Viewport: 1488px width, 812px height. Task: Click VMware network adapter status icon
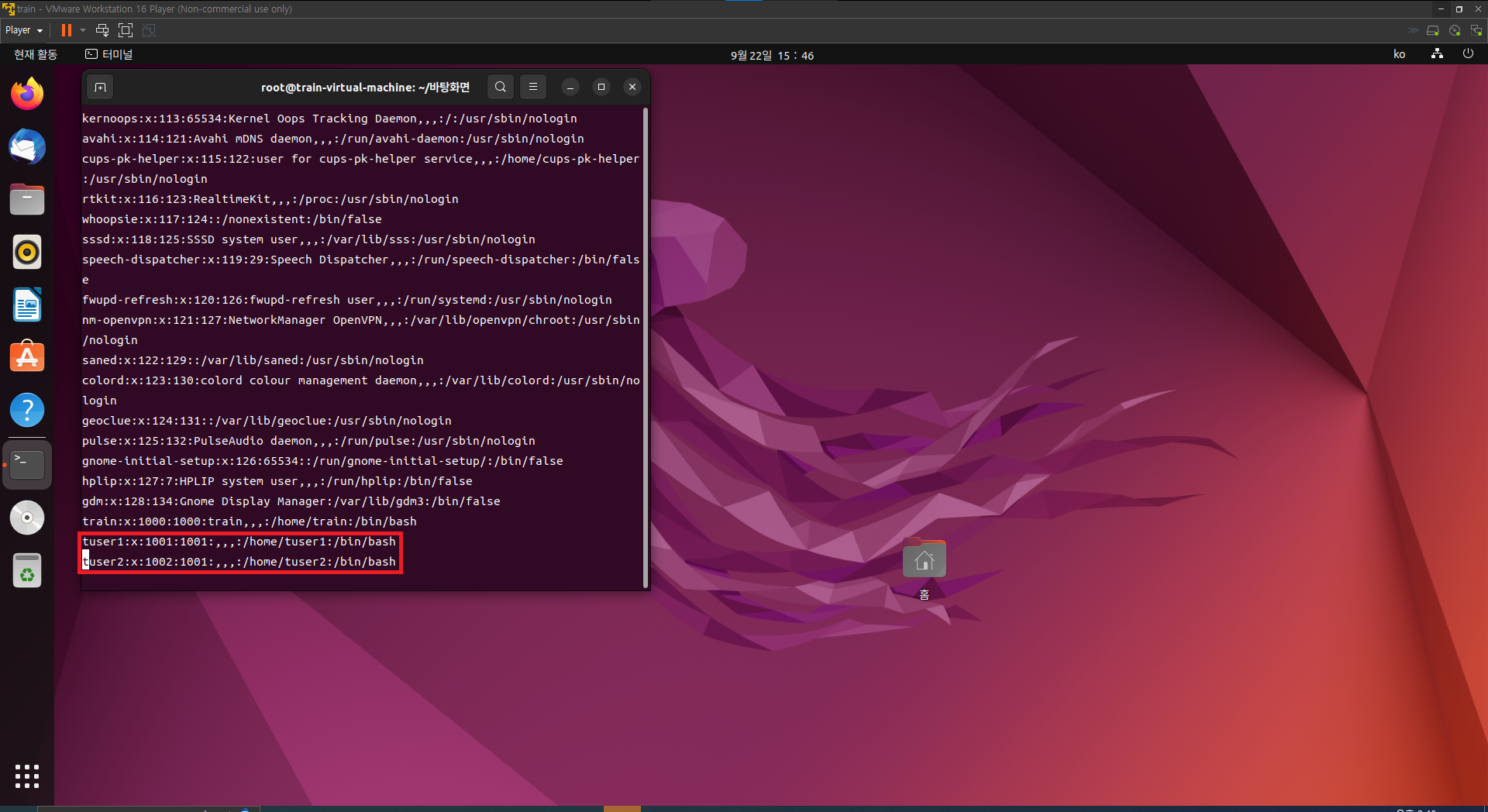pyautogui.click(x=1476, y=30)
